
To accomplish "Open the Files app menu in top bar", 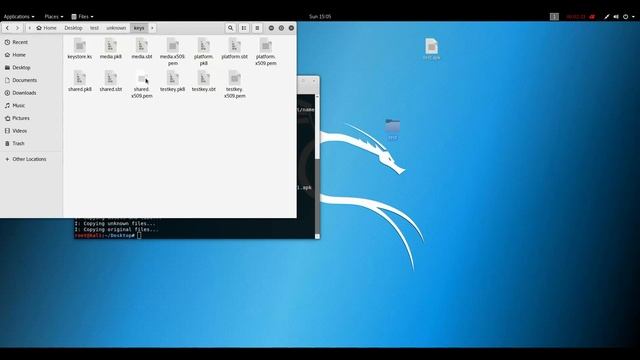I will pyautogui.click(x=82, y=17).
